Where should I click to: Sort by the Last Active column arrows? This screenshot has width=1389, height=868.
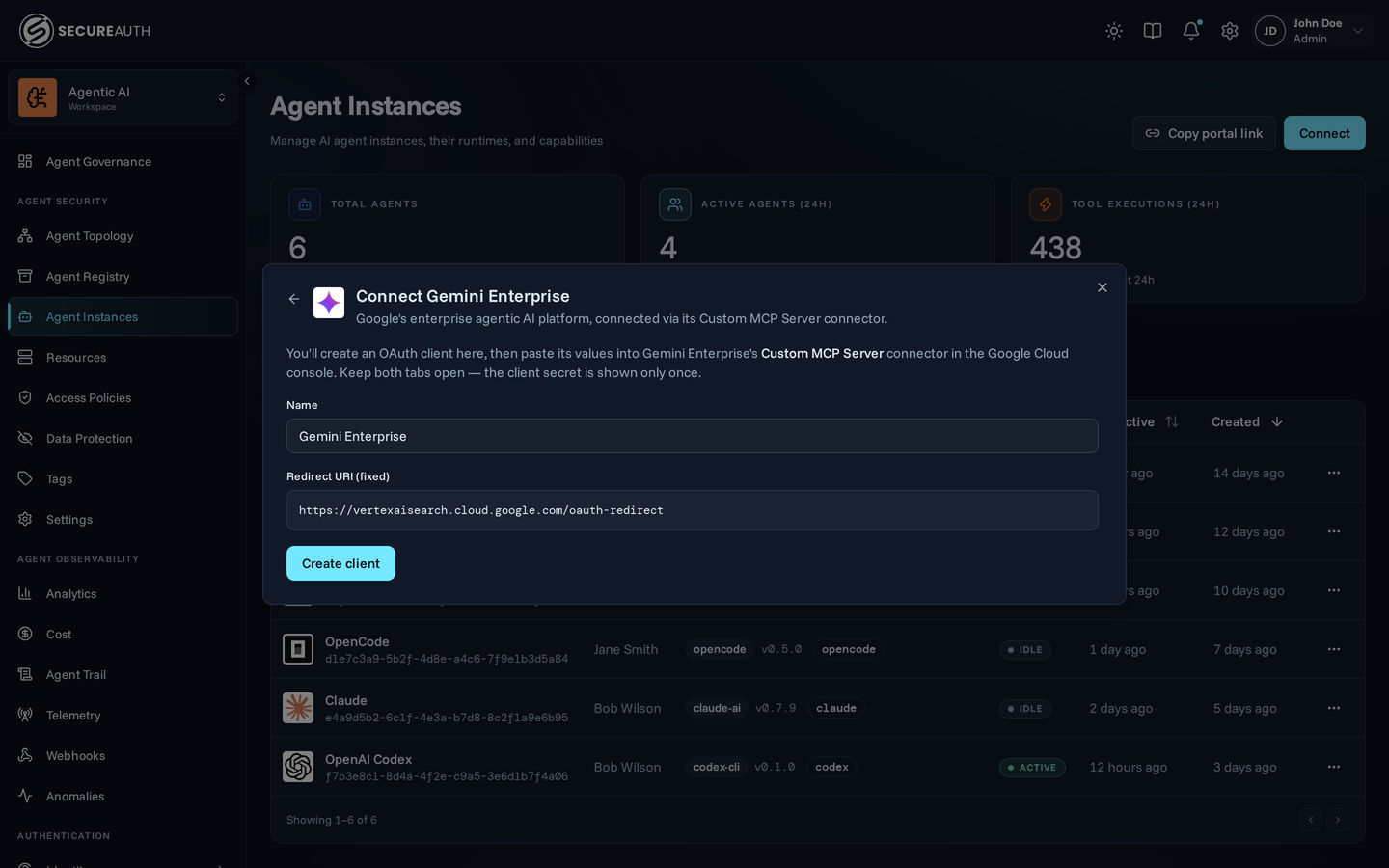click(x=1172, y=421)
